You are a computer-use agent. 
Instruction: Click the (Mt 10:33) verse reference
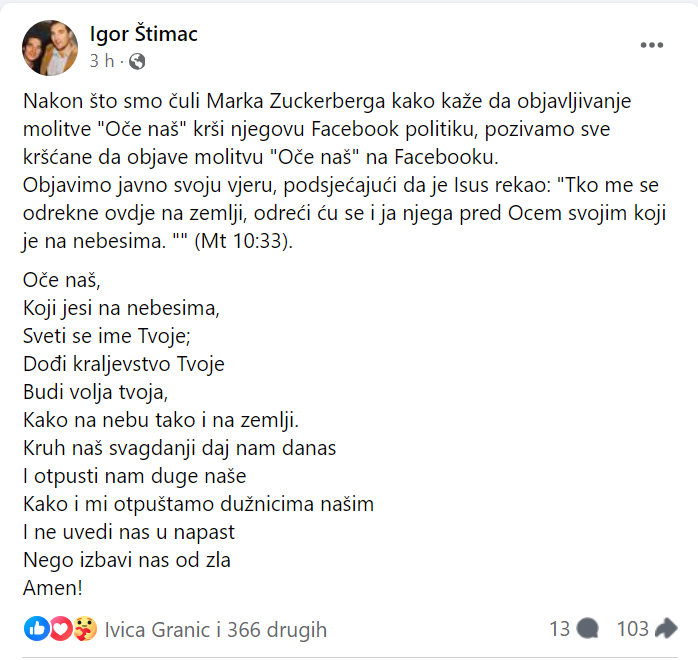point(243,241)
